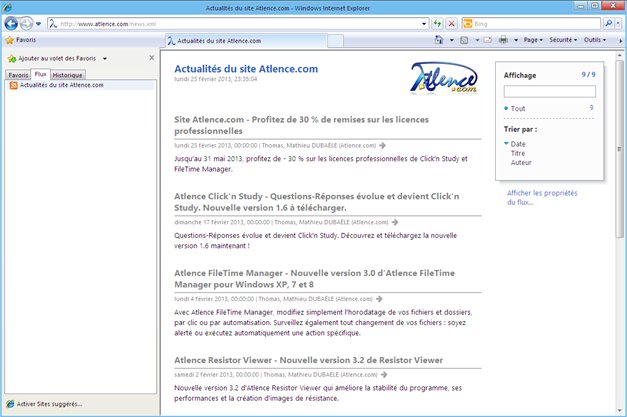The width and height of the screenshot is (627, 417).
Task: Open recent pages dropdown next to Forward
Action: (38, 24)
